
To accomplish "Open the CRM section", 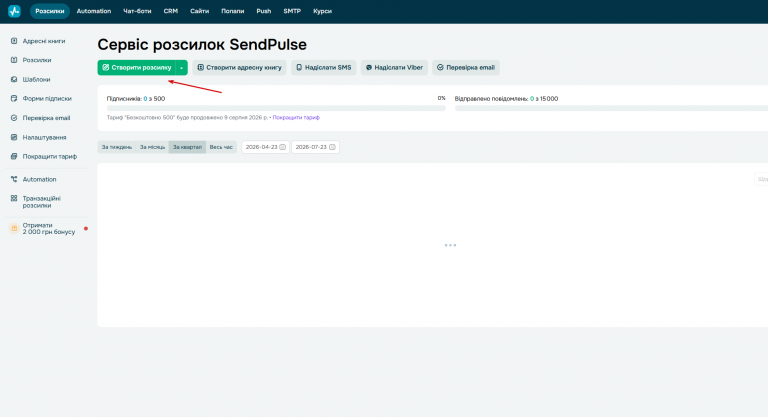I will 170,11.
